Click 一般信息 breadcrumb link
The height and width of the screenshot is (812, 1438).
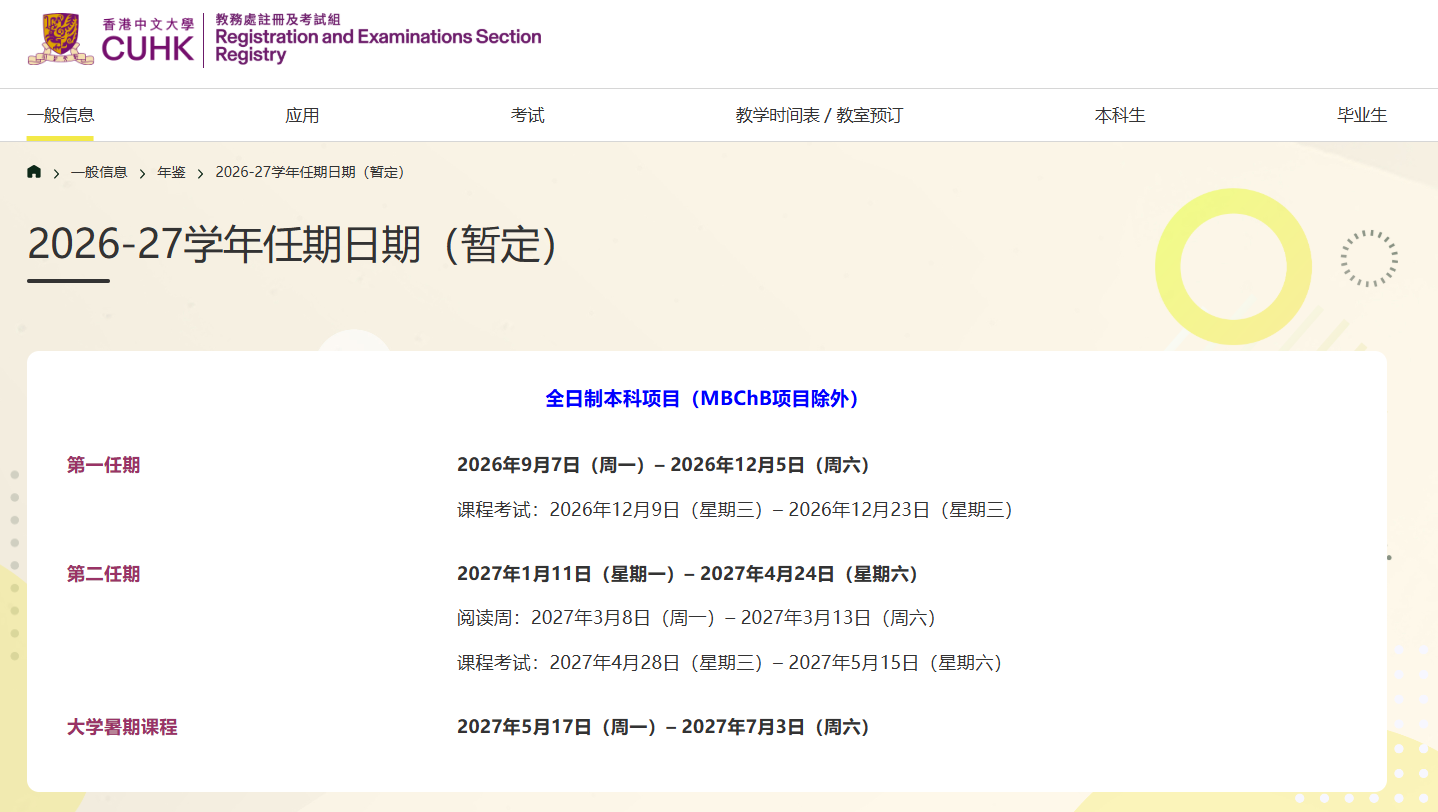tap(99, 172)
